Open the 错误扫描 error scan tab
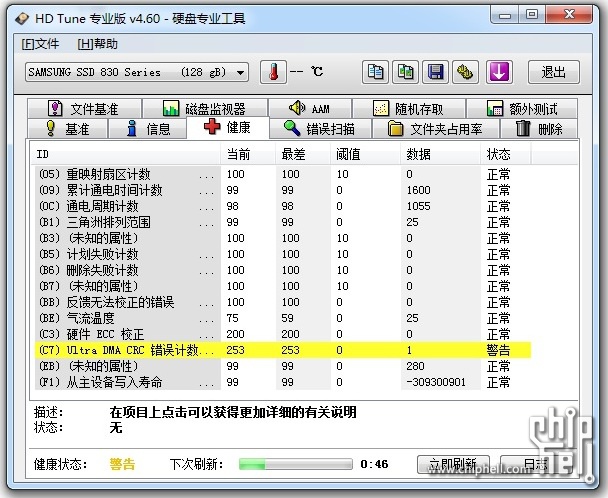This screenshot has width=608, height=498. tap(319, 128)
